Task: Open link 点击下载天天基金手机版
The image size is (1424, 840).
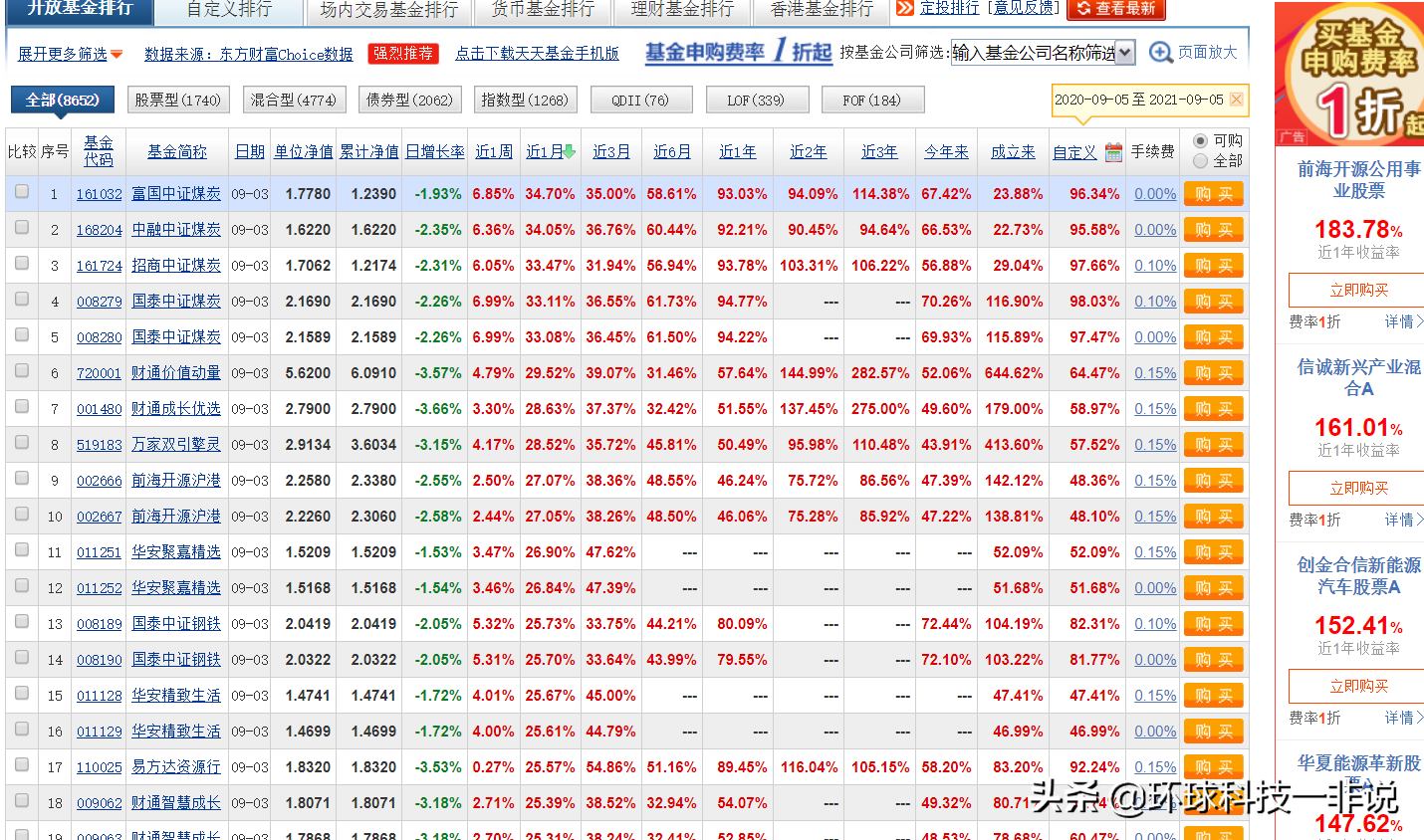Action: pyautogui.click(x=537, y=54)
